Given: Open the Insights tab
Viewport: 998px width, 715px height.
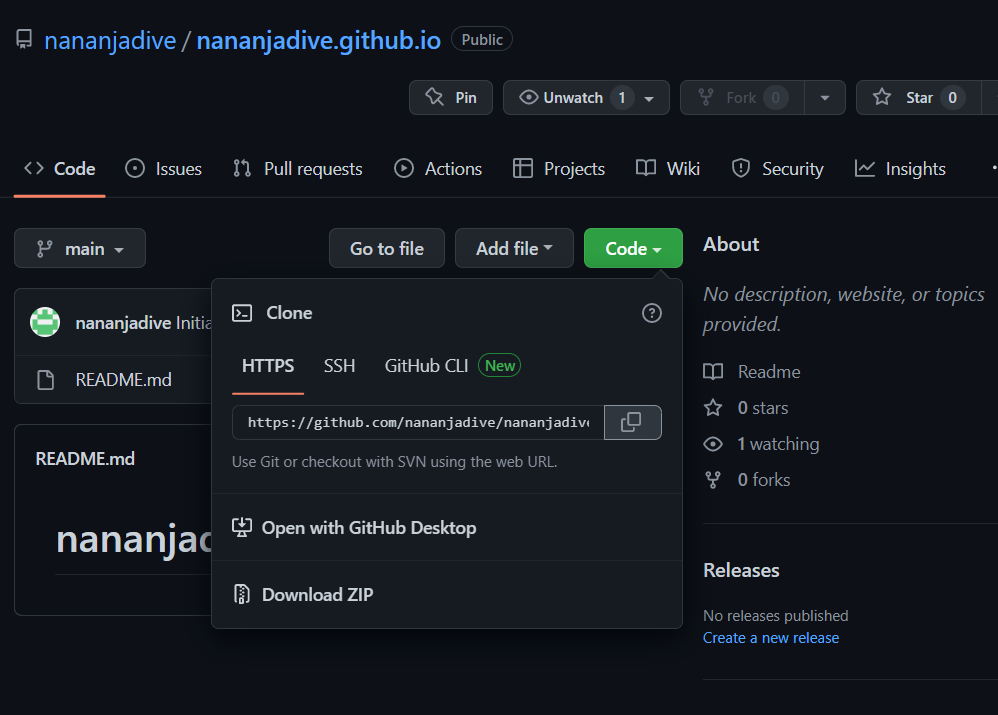Looking at the screenshot, I should click(899, 168).
